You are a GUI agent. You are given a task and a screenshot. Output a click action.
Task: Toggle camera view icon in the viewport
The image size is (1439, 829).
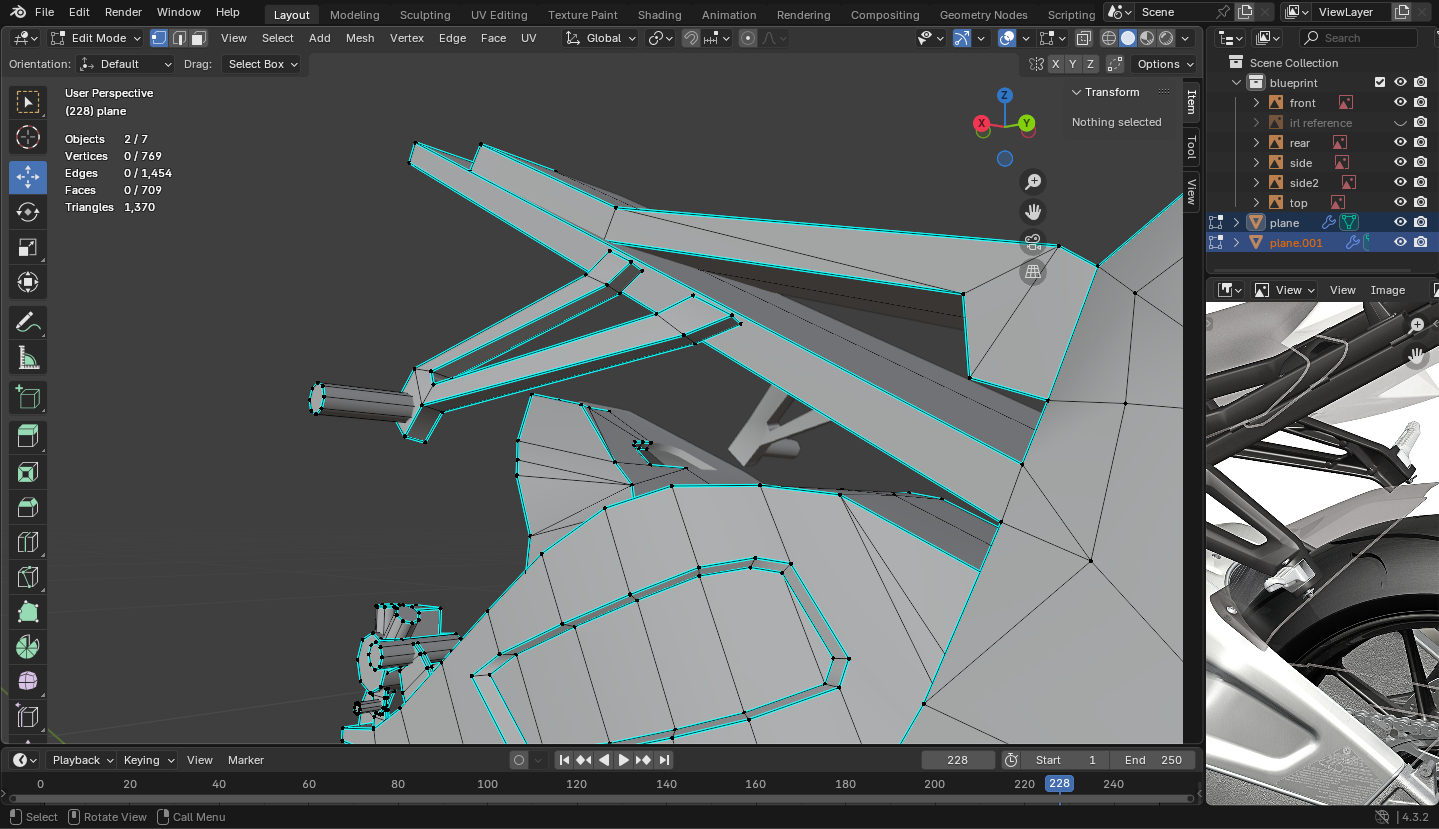[x=1033, y=242]
